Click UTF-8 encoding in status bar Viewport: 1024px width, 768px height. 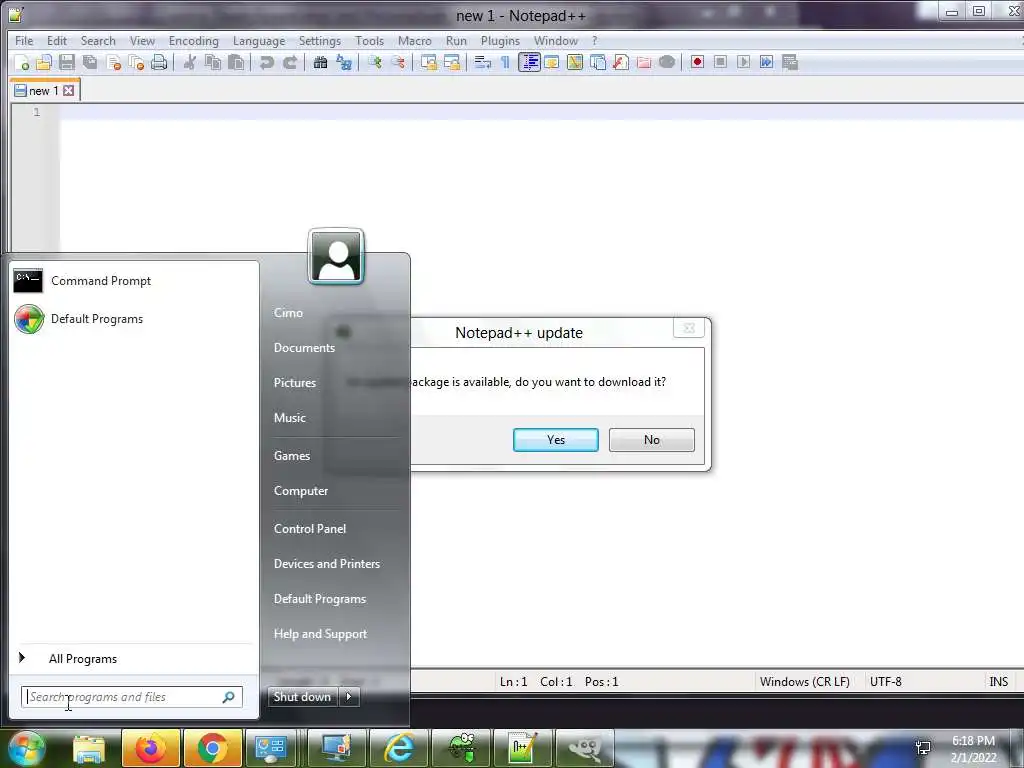886,682
